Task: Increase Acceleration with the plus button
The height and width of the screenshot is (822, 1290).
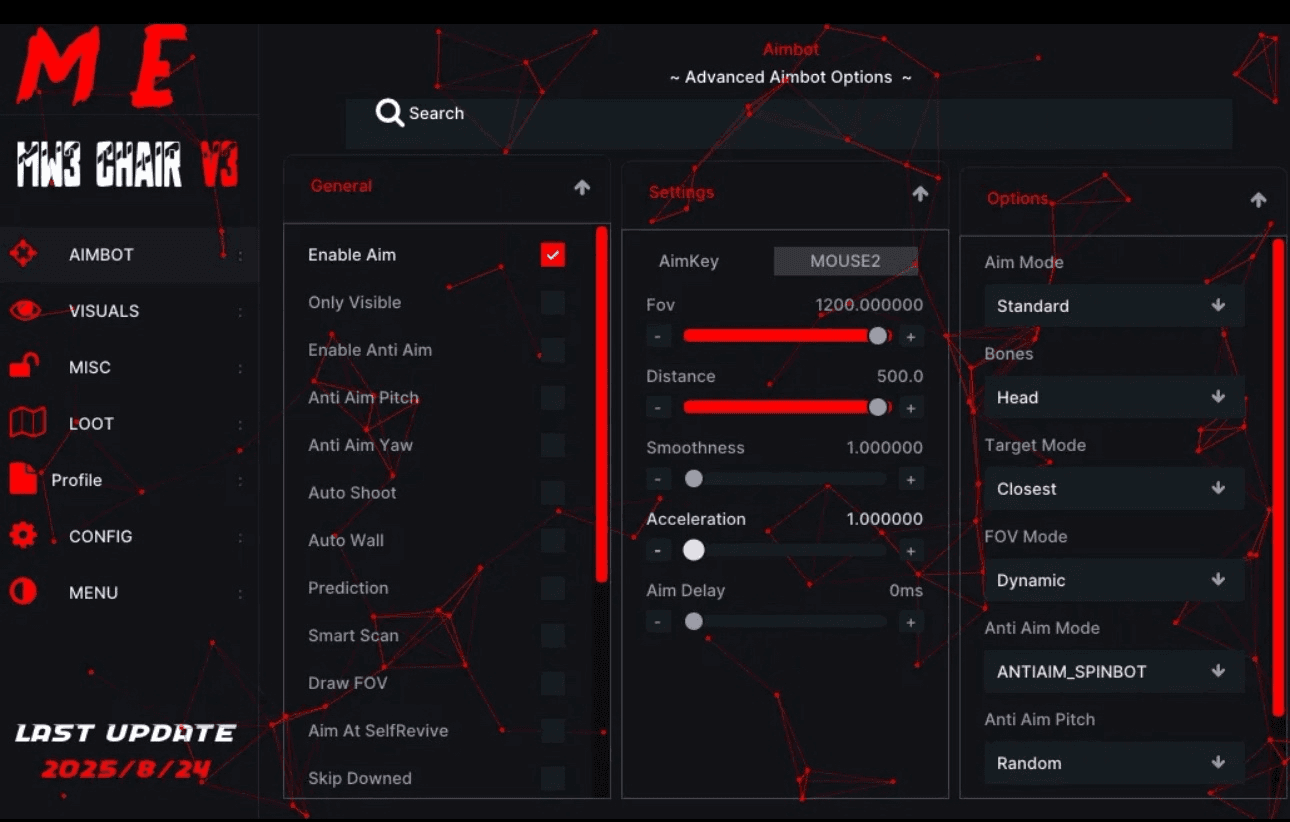Action: click(x=911, y=551)
